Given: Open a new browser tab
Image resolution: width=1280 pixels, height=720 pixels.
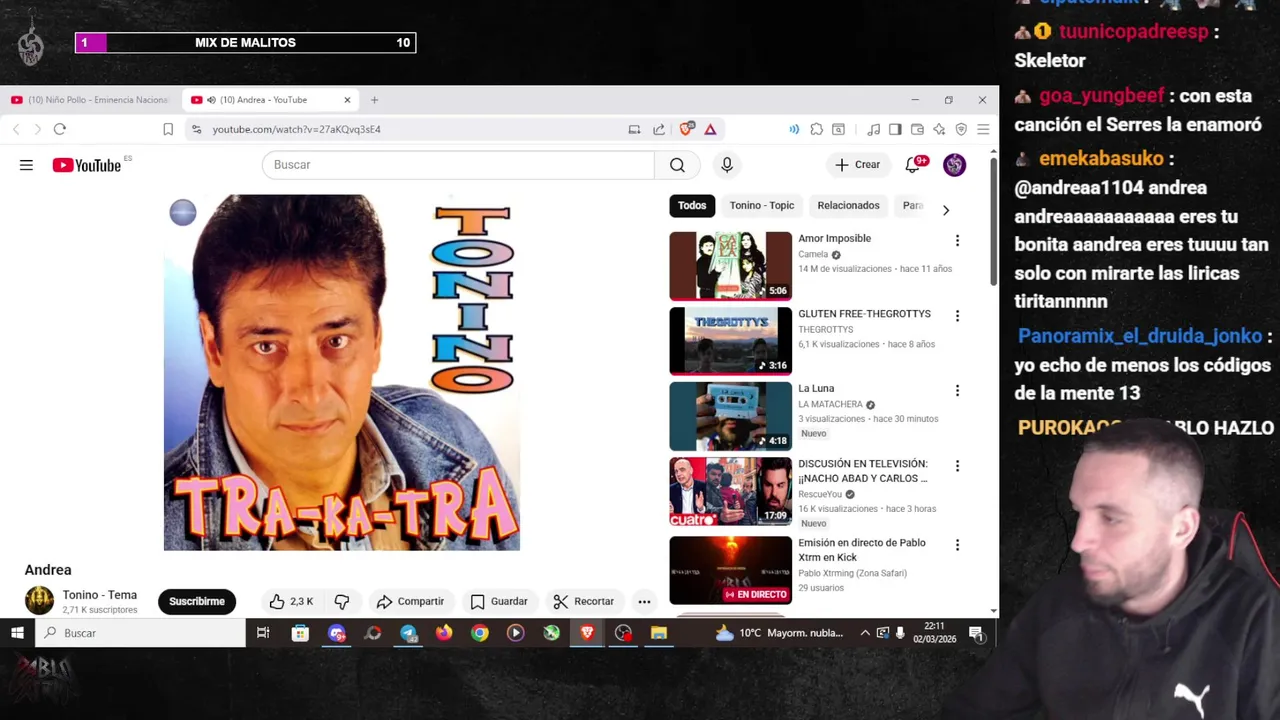Looking at the screenshot, I should 374,100.
